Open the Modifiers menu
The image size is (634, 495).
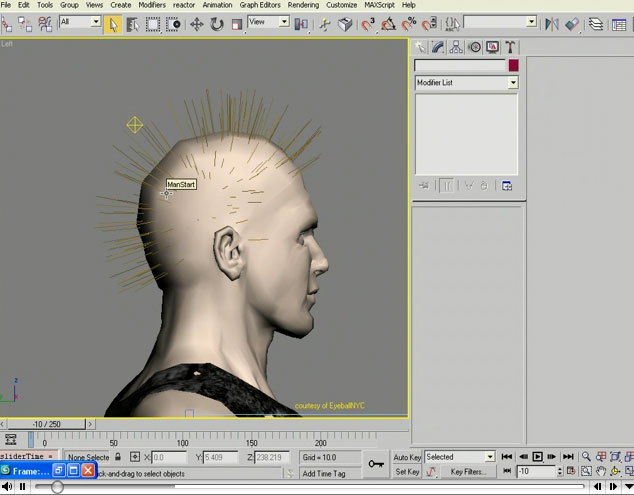click(x=152, y=5)
